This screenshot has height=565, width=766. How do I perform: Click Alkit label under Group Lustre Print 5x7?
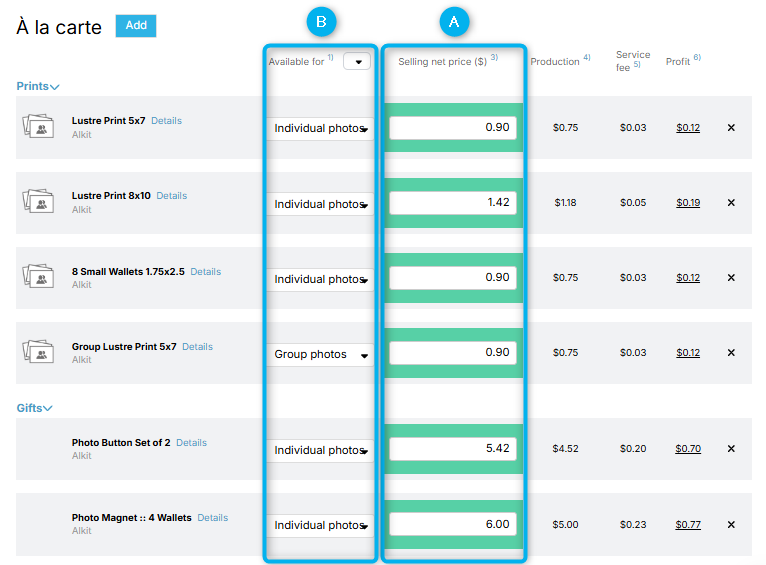[82, 360]
